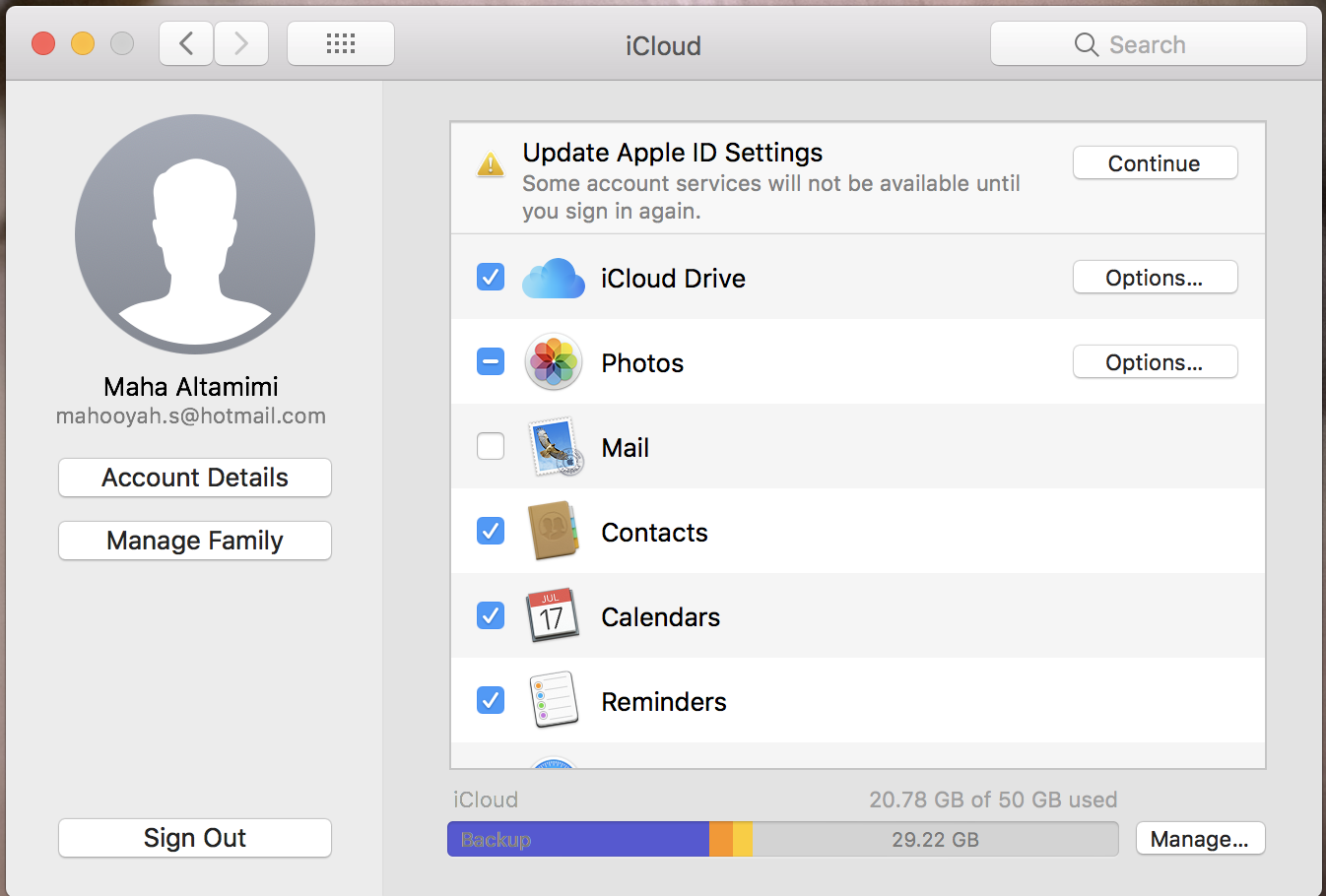The height and width of the screenshot is (896, 1326).
Task: Click the Mail label
Action: tap(625, 448)
